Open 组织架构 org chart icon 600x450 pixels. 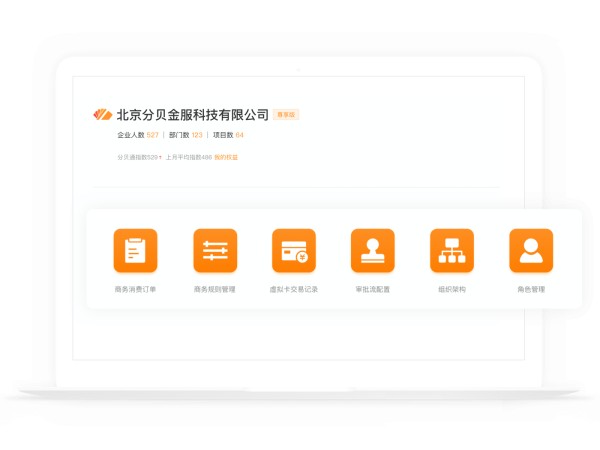[452, 251]
